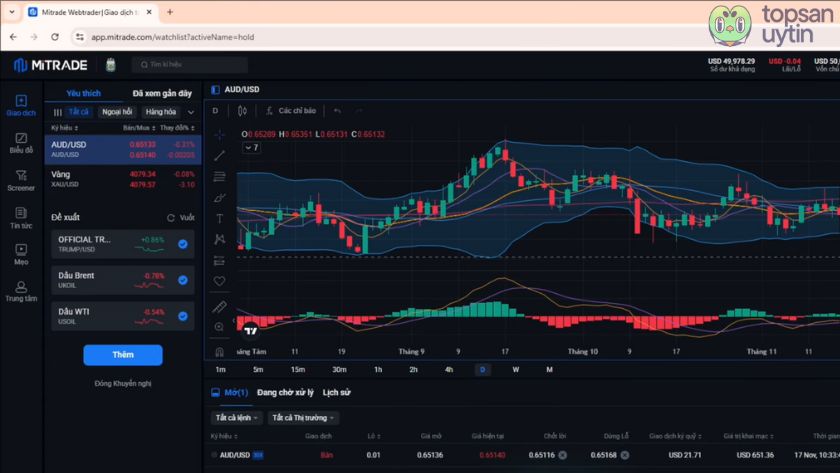Refresh the Đề xuất suggestions
840x473 pixels.
point(171,217)
